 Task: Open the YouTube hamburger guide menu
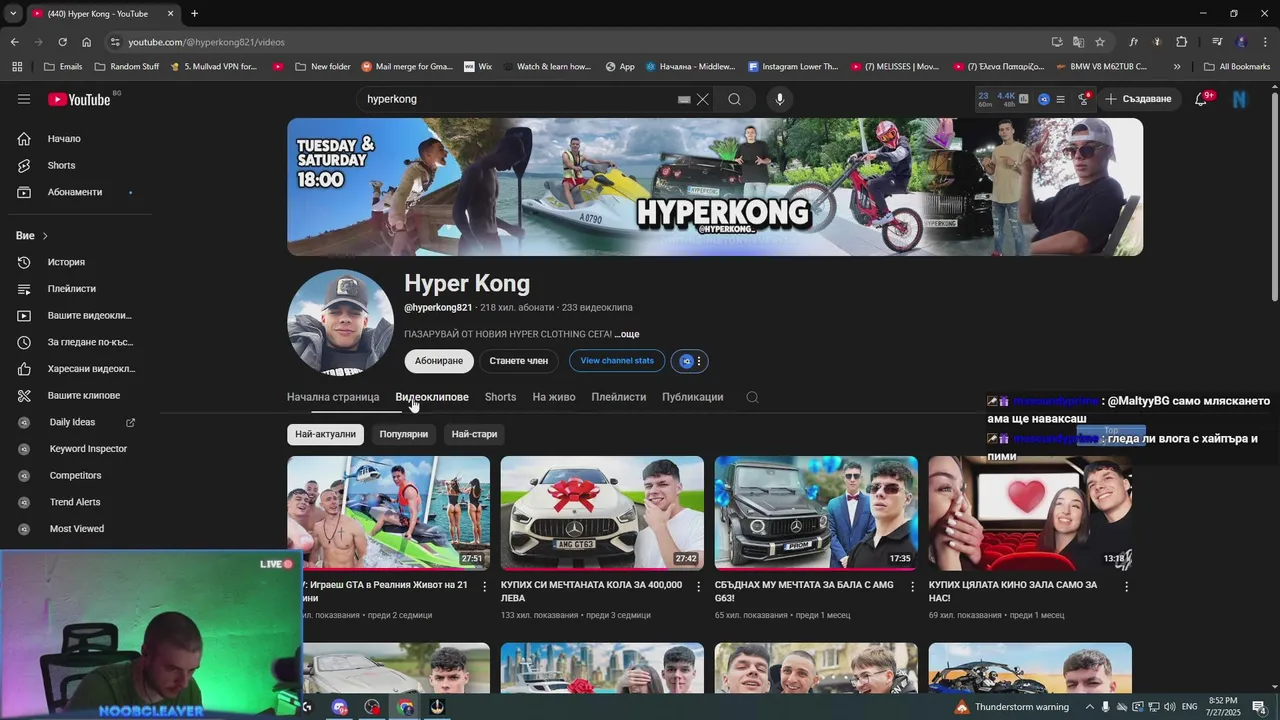24,99
